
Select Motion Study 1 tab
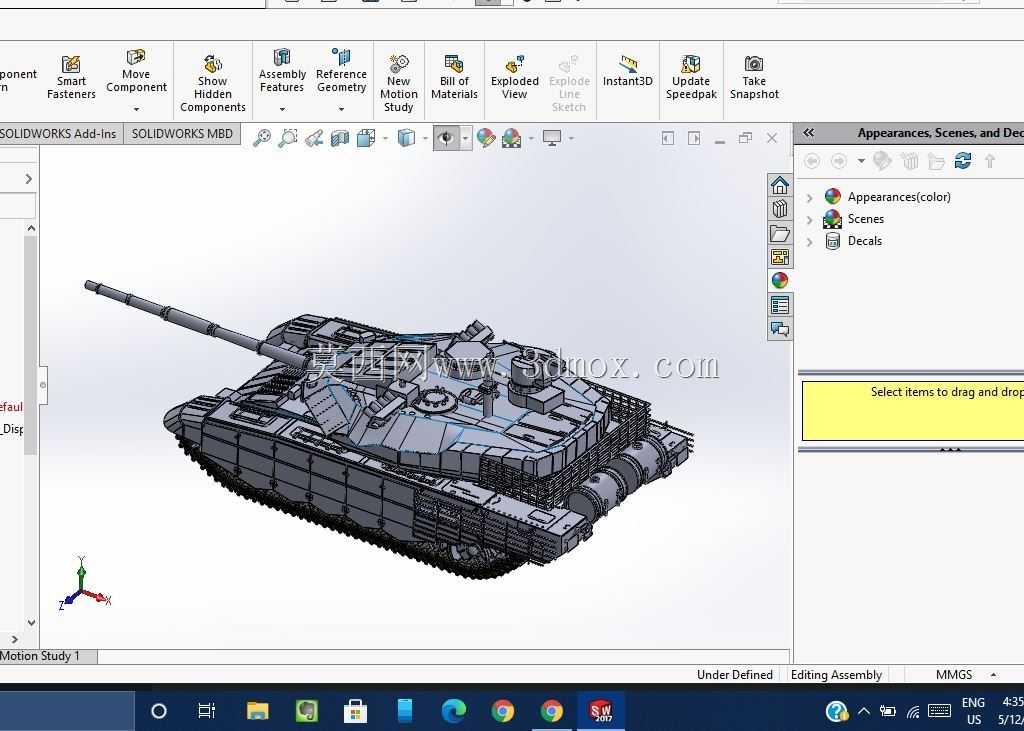[47, 656]
